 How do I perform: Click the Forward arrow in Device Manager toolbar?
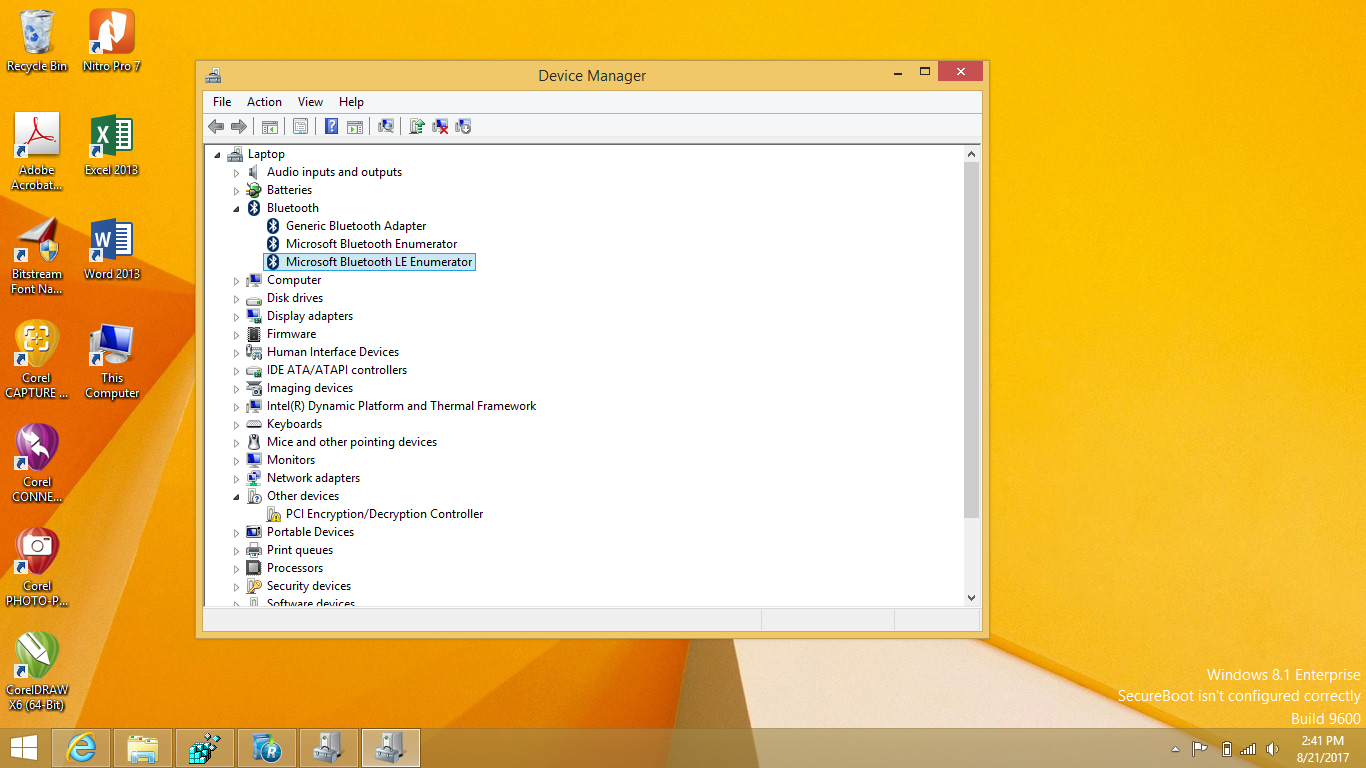239,126
